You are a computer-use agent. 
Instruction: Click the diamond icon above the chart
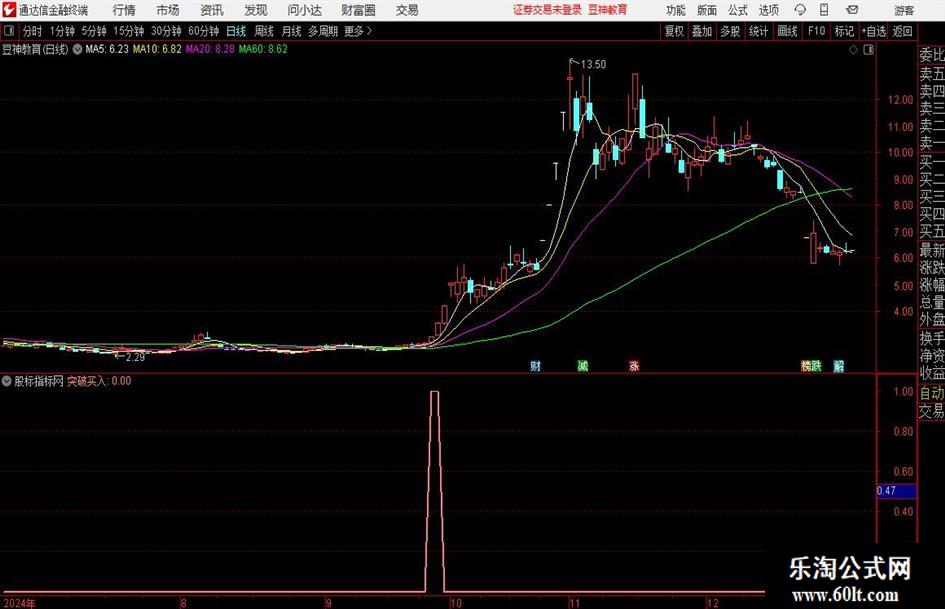pos(853,49)
